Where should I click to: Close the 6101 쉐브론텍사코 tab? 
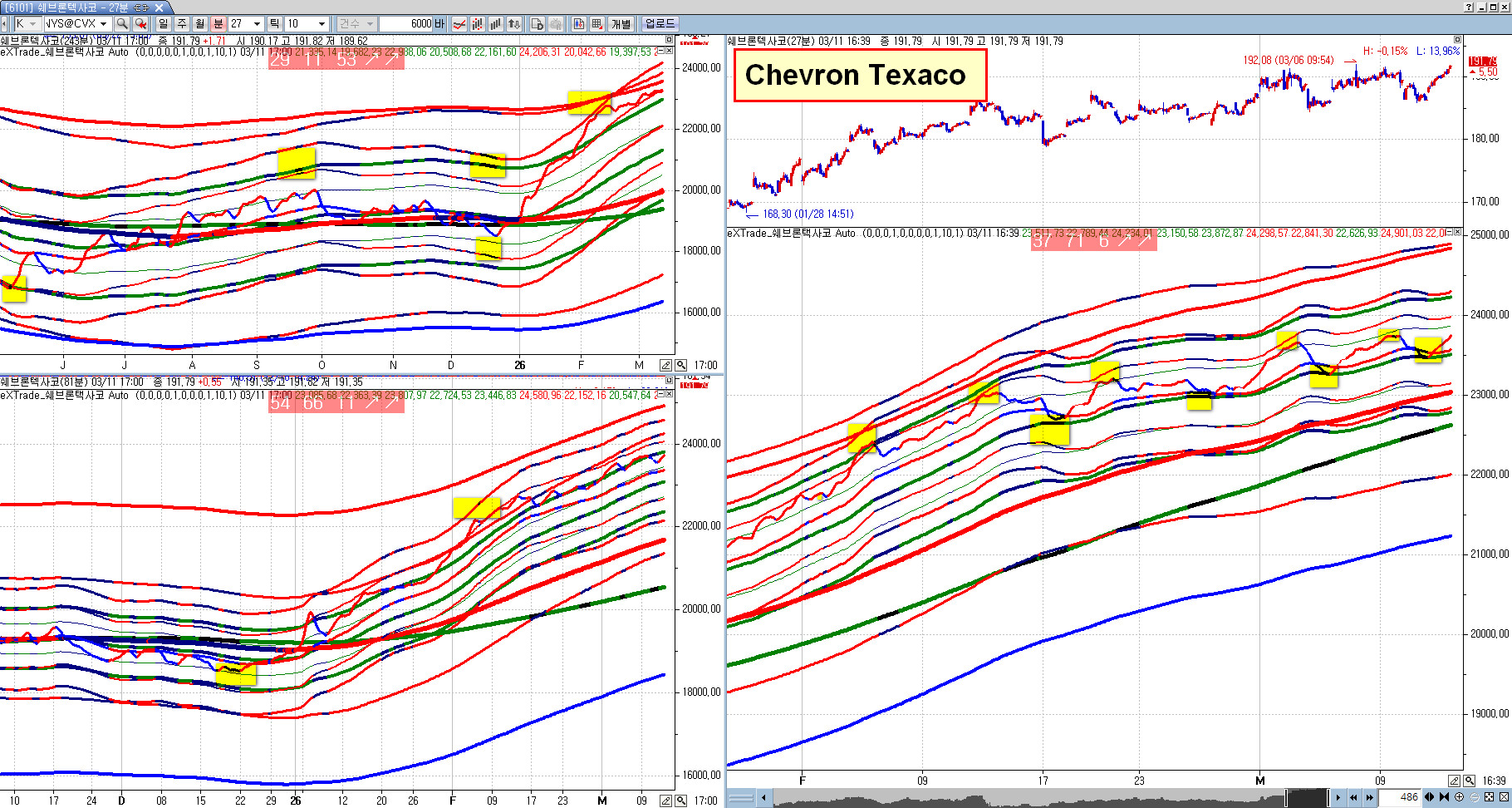tap(160, 7)
